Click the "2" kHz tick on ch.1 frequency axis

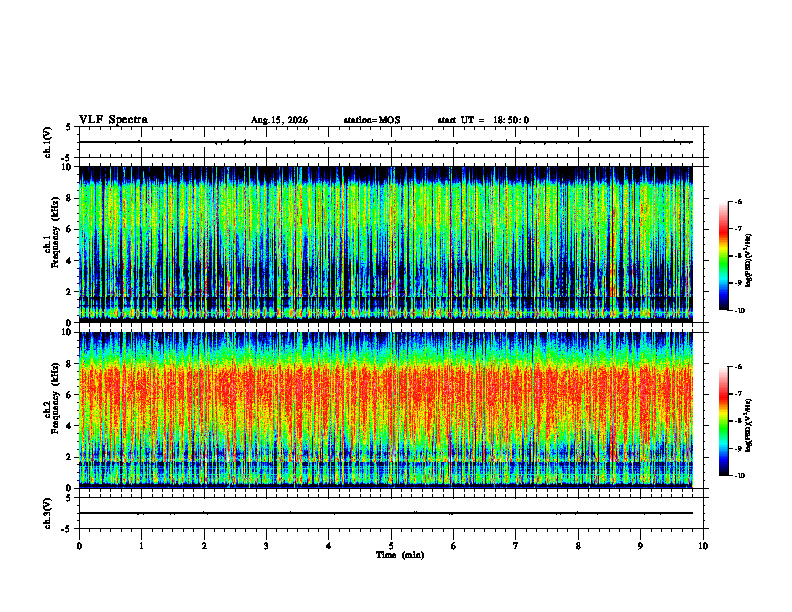[69, 292]
